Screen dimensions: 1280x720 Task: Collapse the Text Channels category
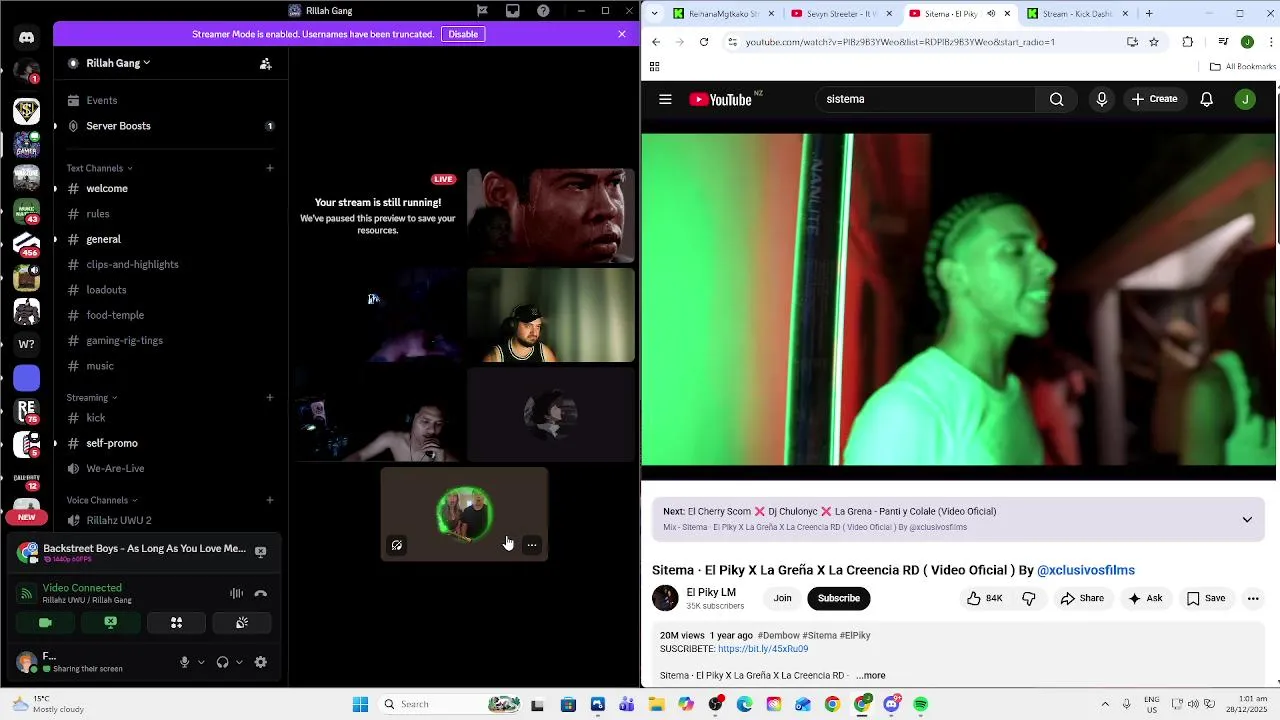[99, 168]
